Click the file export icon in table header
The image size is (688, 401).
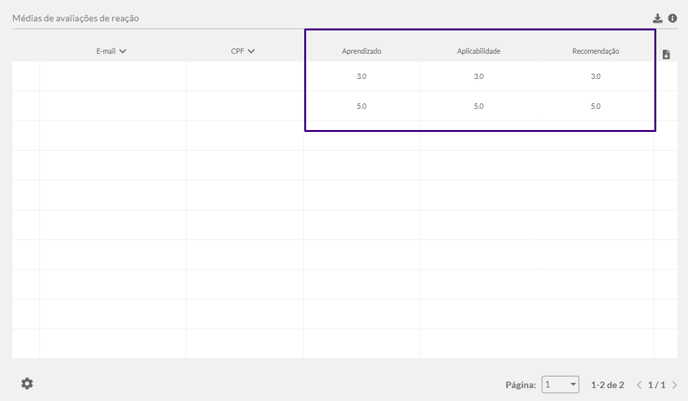(667, 55)
